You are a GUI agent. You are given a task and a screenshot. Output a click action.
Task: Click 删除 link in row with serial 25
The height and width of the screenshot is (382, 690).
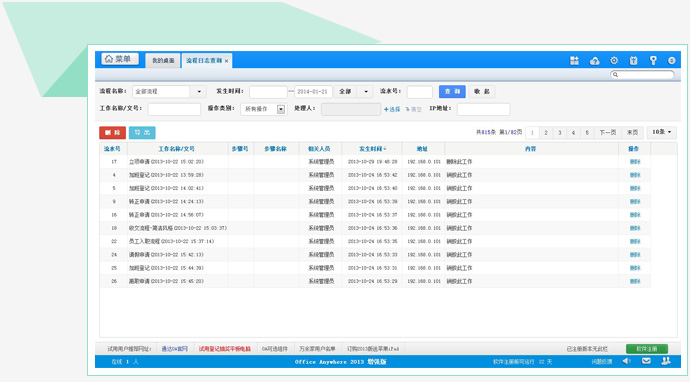(x=635, y=268)
